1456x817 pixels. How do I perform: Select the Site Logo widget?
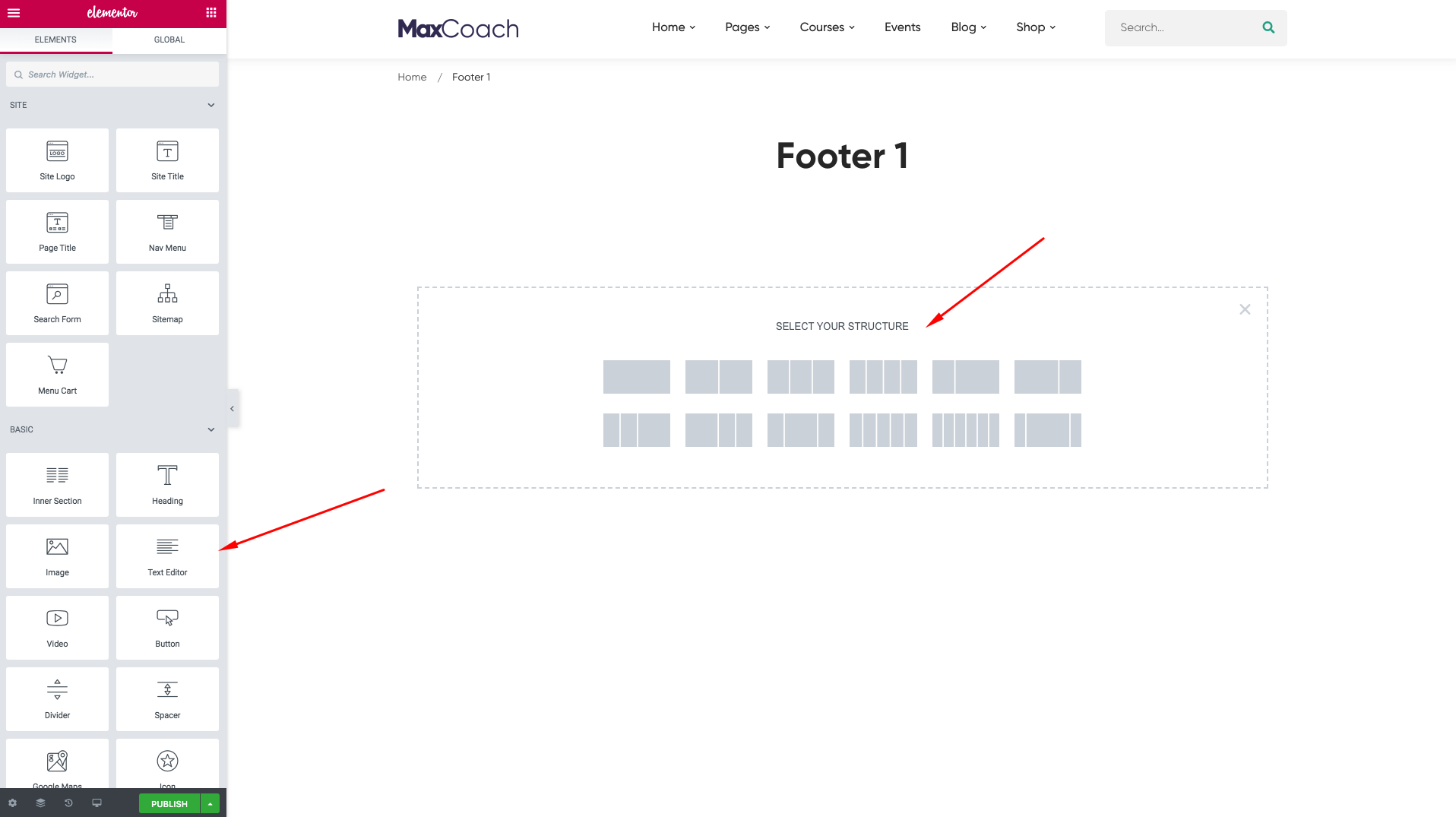(x=57, y=160)
